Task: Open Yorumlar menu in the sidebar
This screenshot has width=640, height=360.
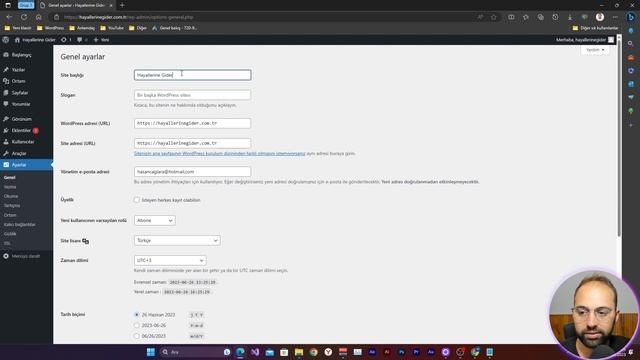Action: tap(27, 104)
